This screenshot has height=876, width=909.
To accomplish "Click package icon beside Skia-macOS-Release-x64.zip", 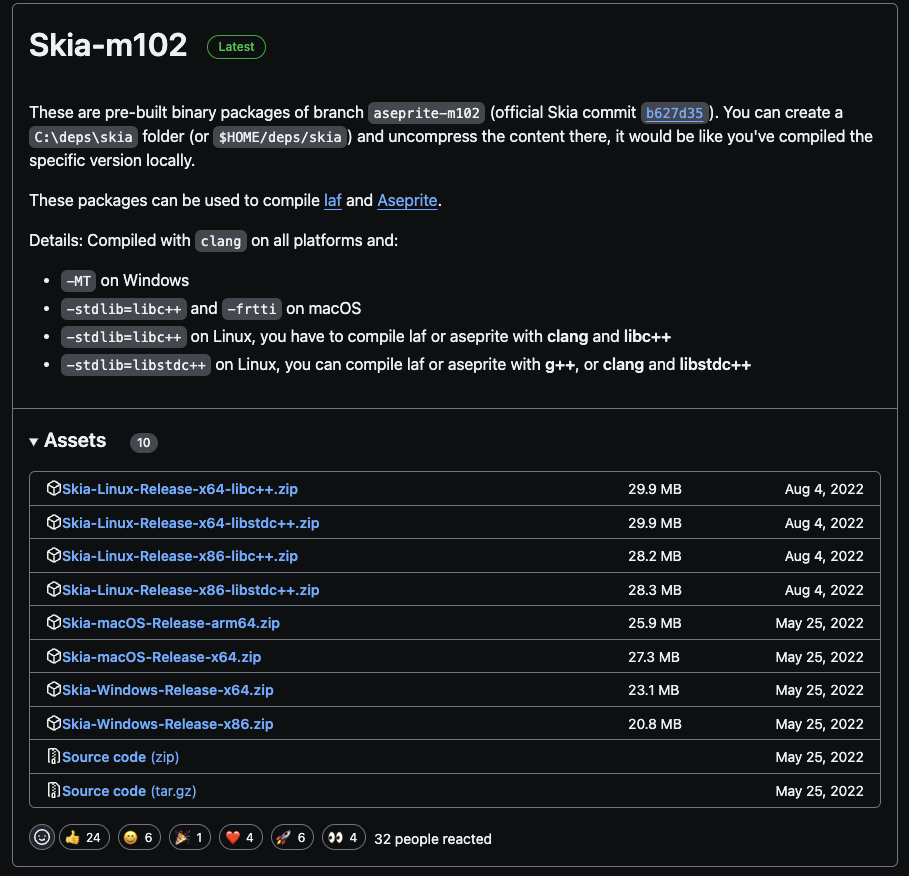I will (x=53, y=656).
